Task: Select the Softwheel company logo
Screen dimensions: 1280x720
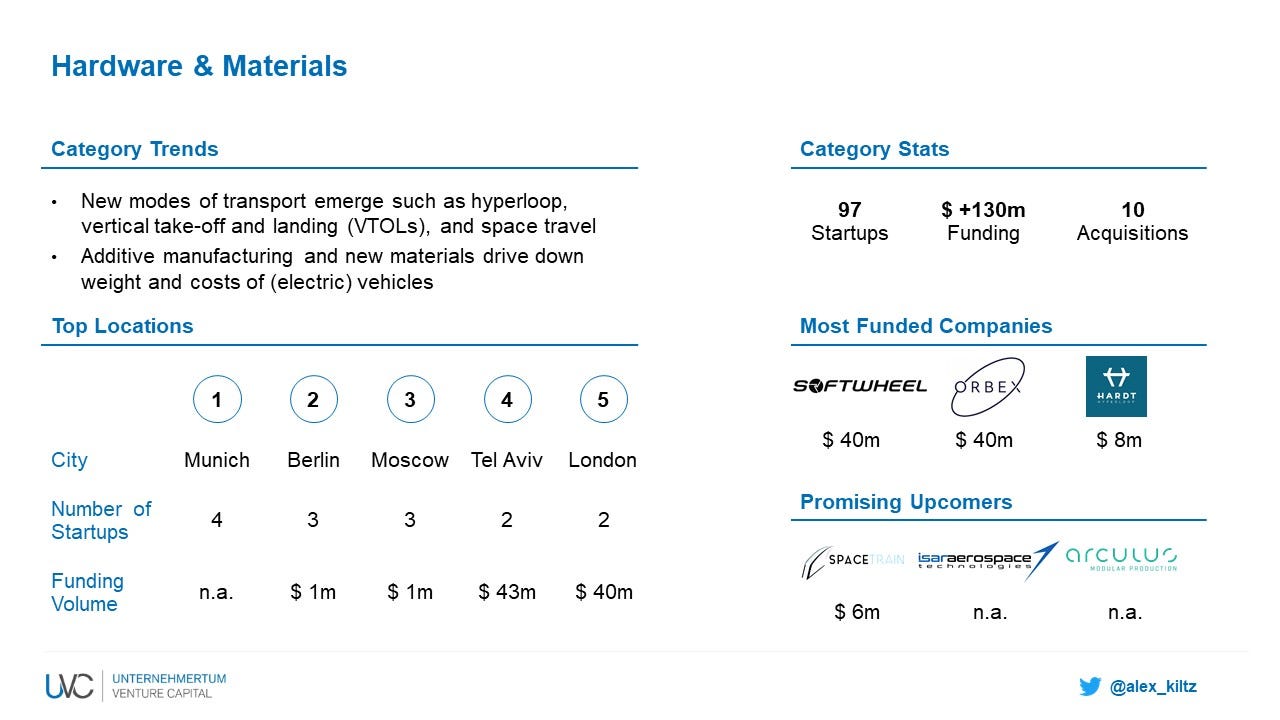Action: click(x=860, y=386)
